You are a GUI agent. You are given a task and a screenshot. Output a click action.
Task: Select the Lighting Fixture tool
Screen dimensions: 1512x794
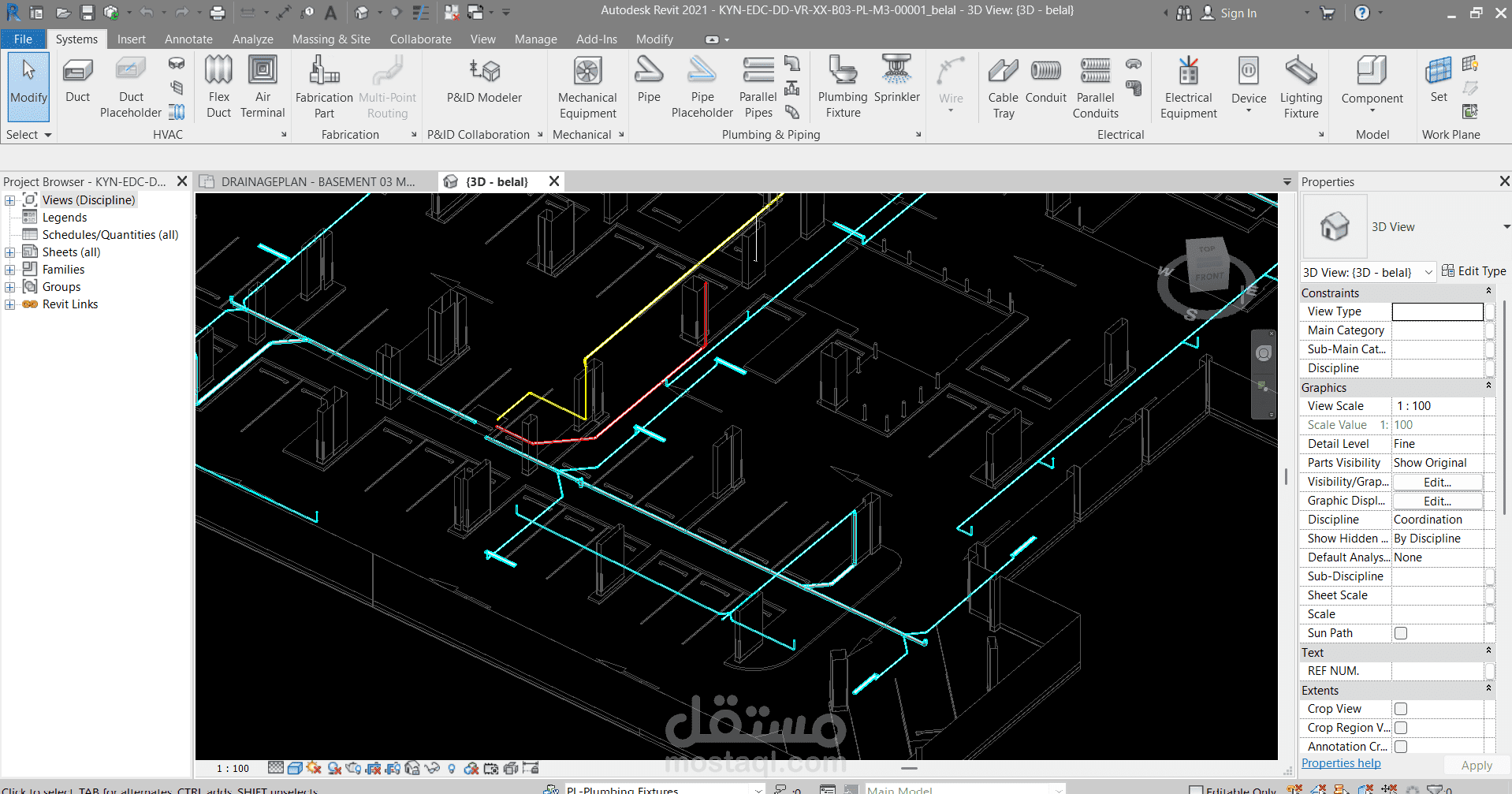tap(1301, 87)
